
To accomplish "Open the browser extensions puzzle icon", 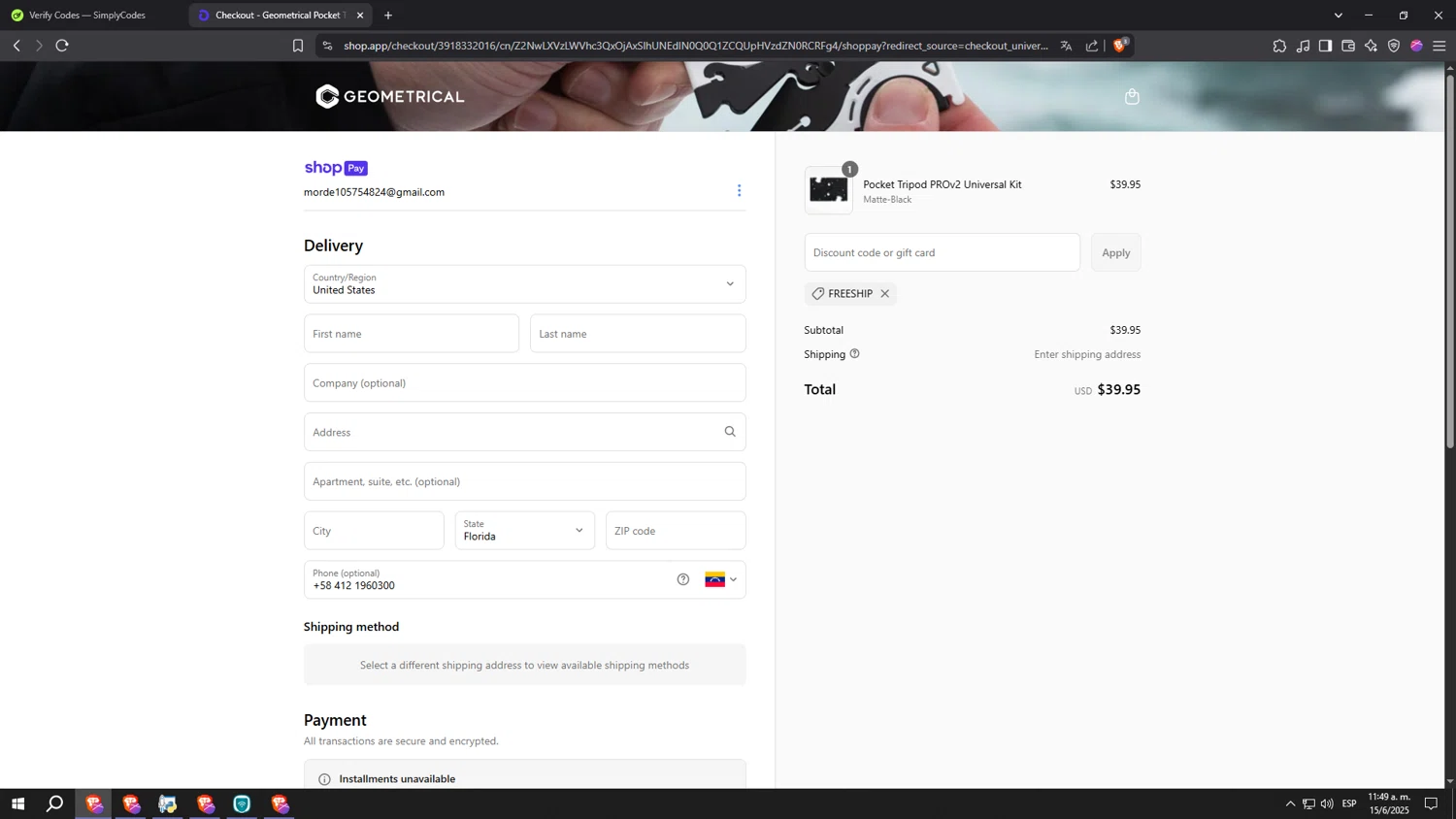I will click(x=1279, y=46).
